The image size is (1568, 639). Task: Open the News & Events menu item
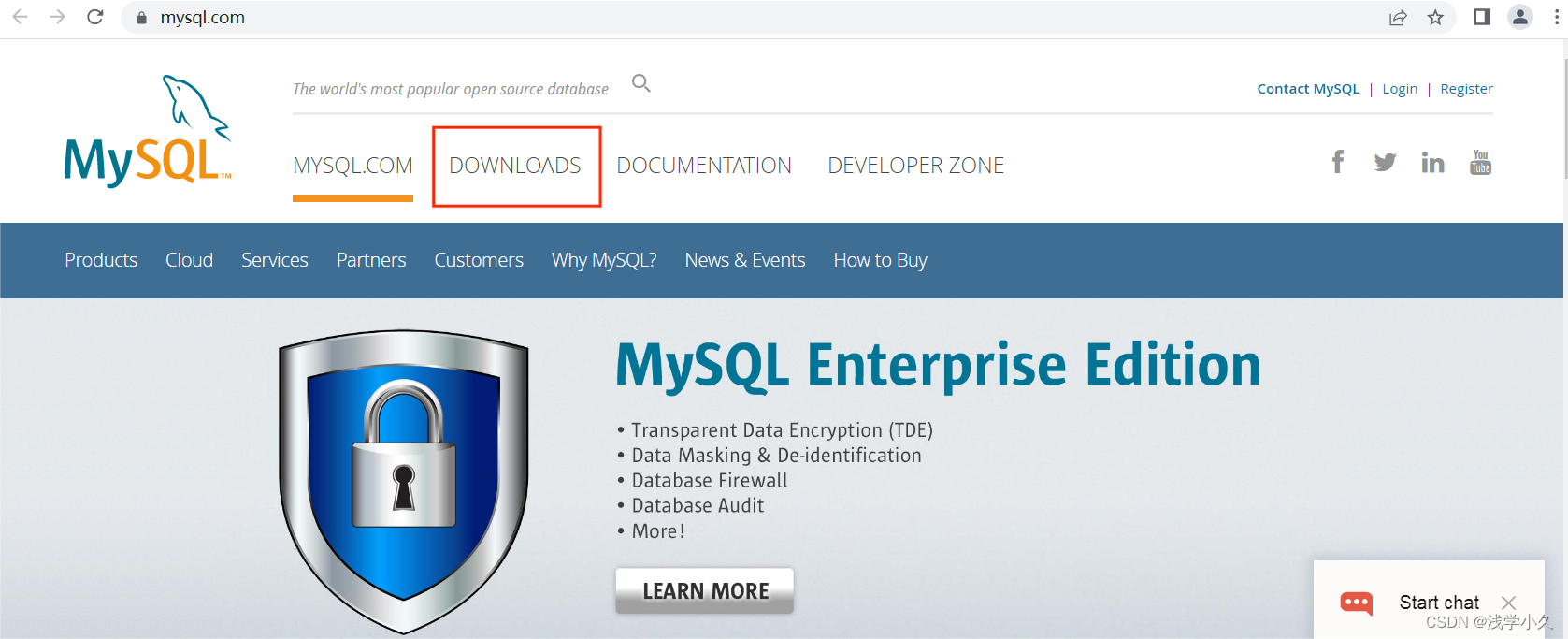point(745,260)
